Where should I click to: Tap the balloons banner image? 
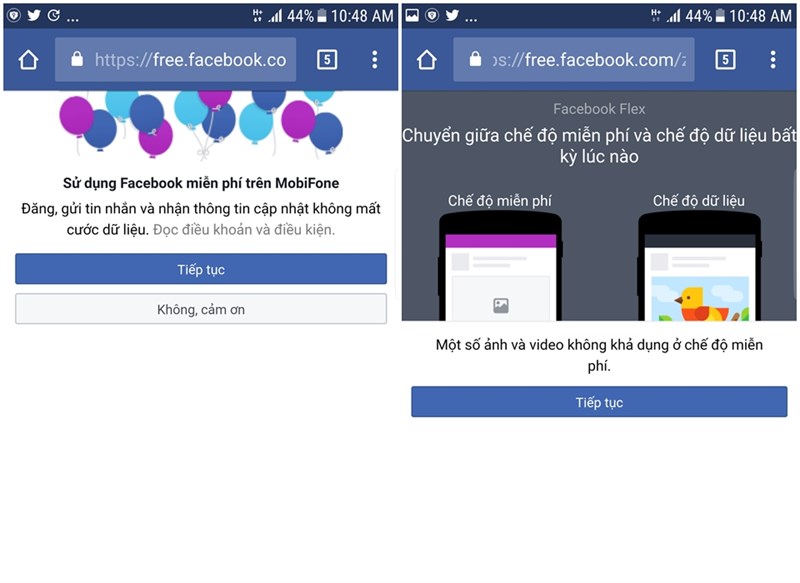201,124
